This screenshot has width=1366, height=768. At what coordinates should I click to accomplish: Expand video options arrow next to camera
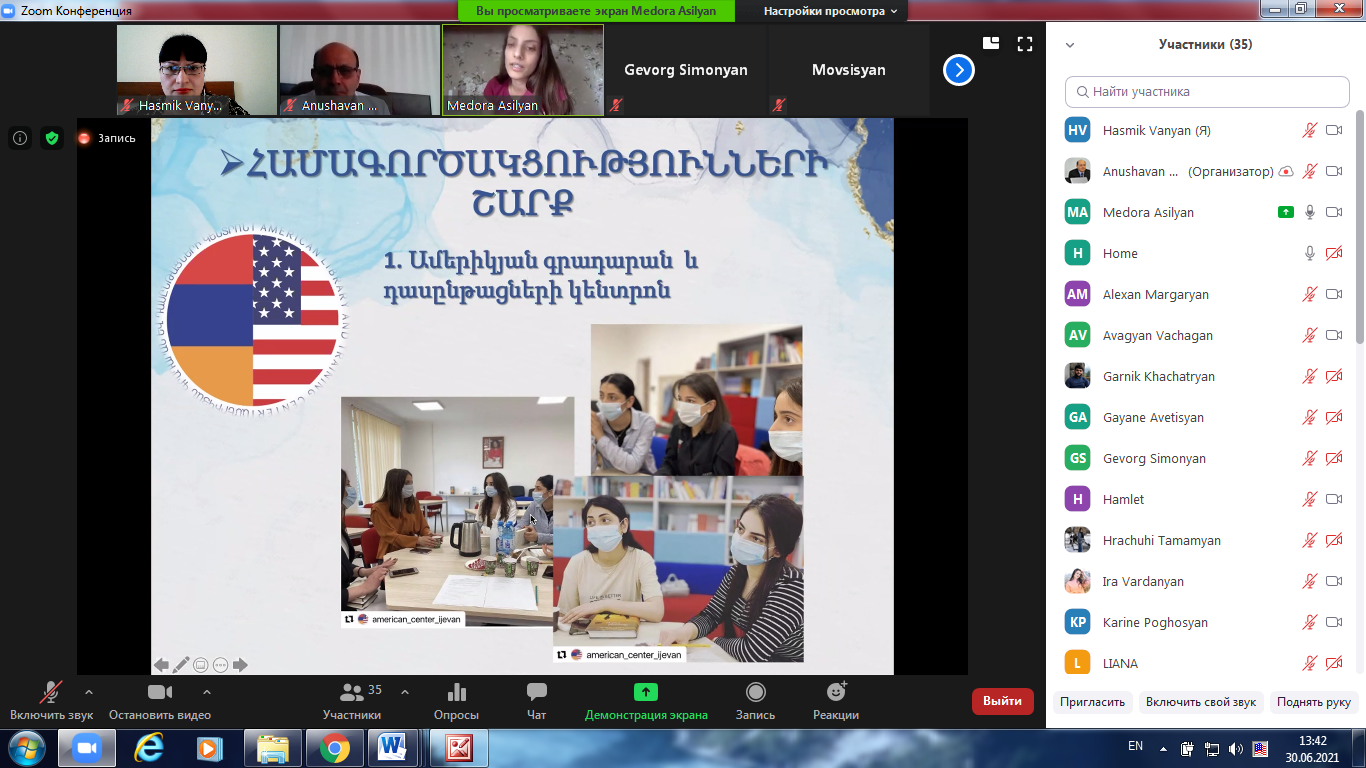coord(207,691)
